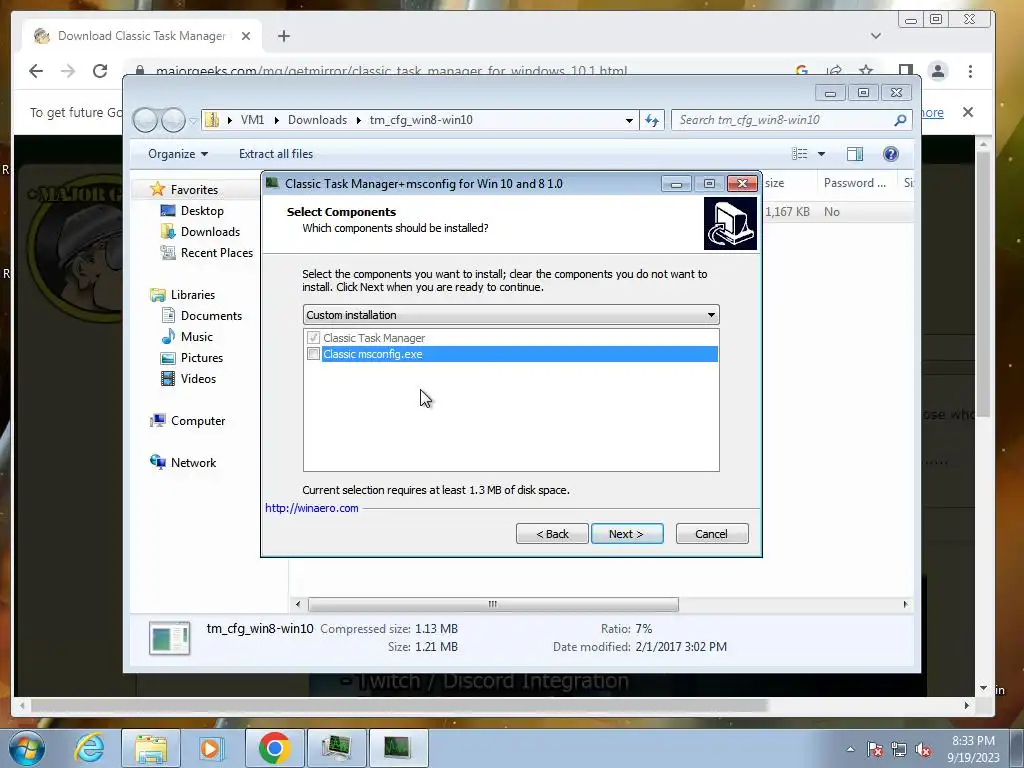Open Explorer help icon
Screen dimensions: 1024x768
tap(891, 153)
